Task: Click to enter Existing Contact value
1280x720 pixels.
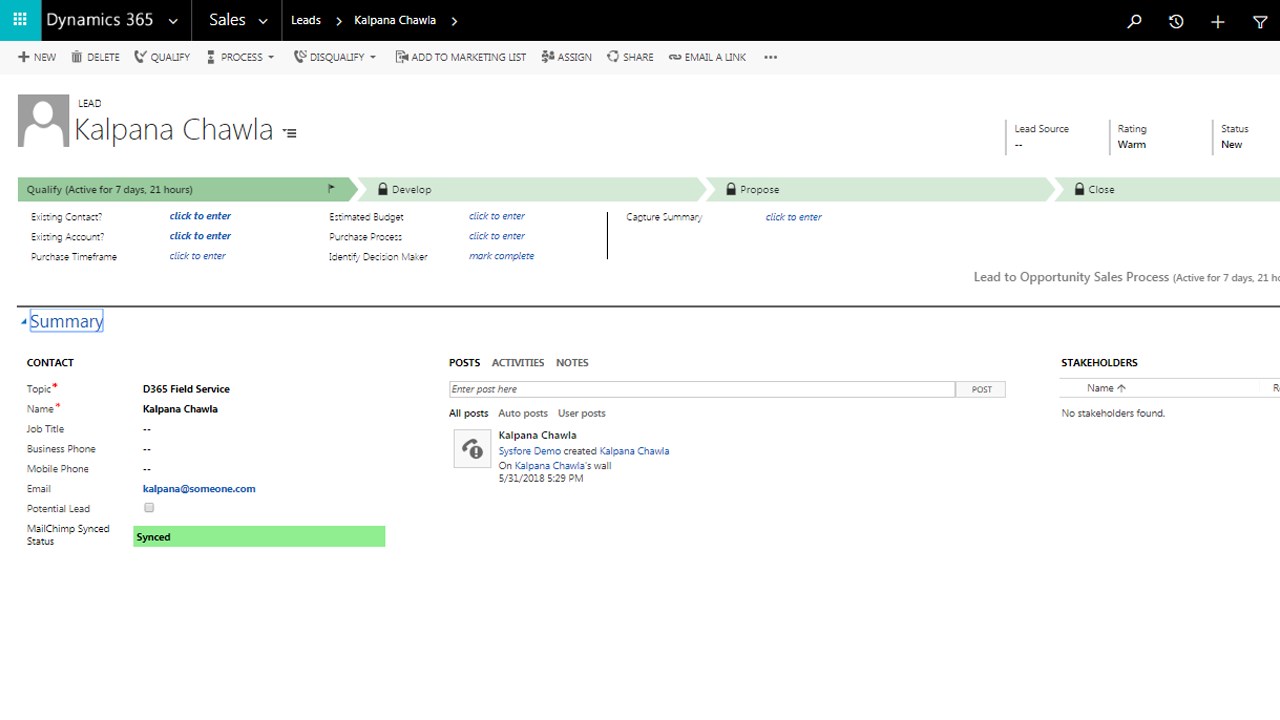Action: (200, 216)
